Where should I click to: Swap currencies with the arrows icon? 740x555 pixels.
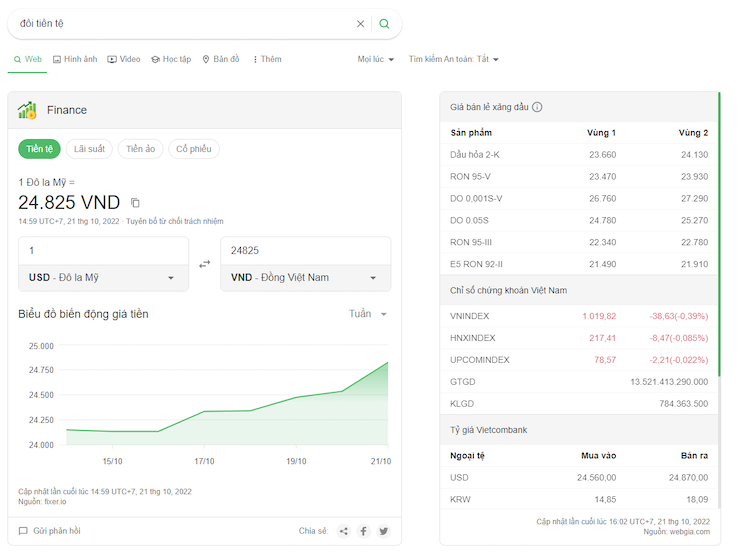coord(204,264)
